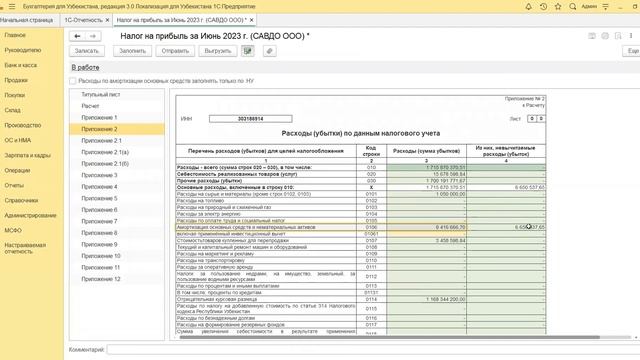Click the Записать button

87,51
